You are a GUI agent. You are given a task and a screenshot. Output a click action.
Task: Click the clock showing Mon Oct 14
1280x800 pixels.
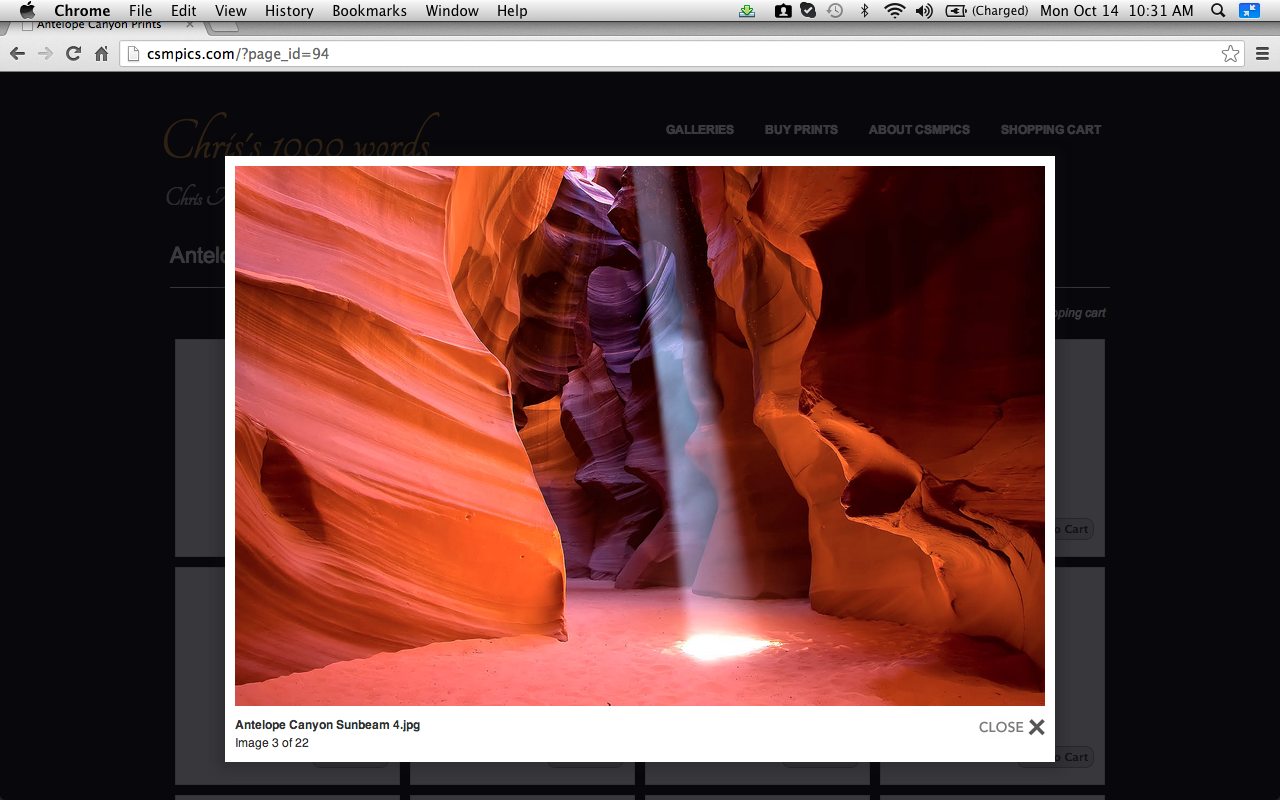pyautogui.click(x=1117, y=10)
